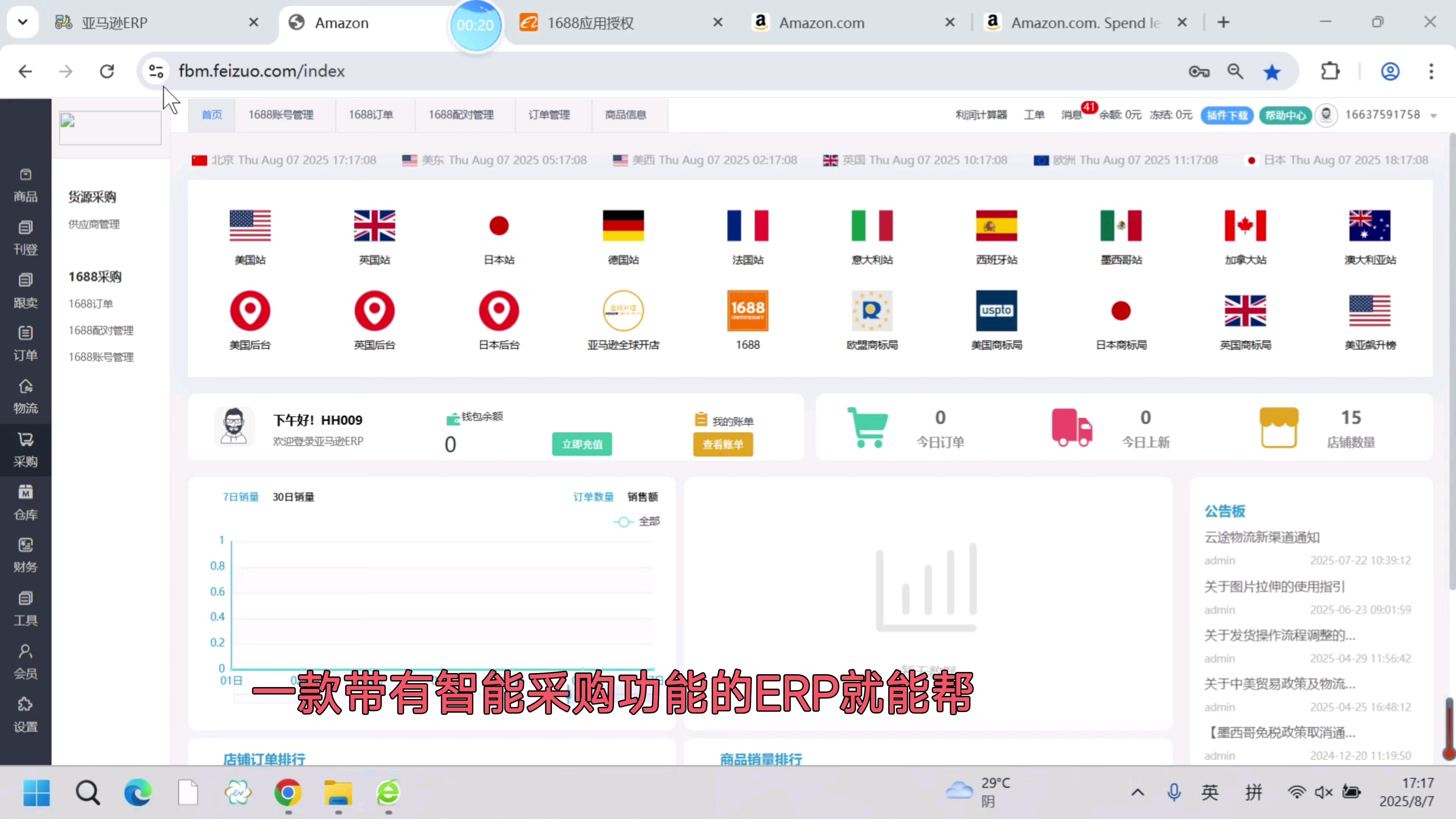The height and width of the screenshot is (819, 1456).
Task: Open the 墨西哥站 Mexico flag shortcut
Action: (x=1121, y=226)
